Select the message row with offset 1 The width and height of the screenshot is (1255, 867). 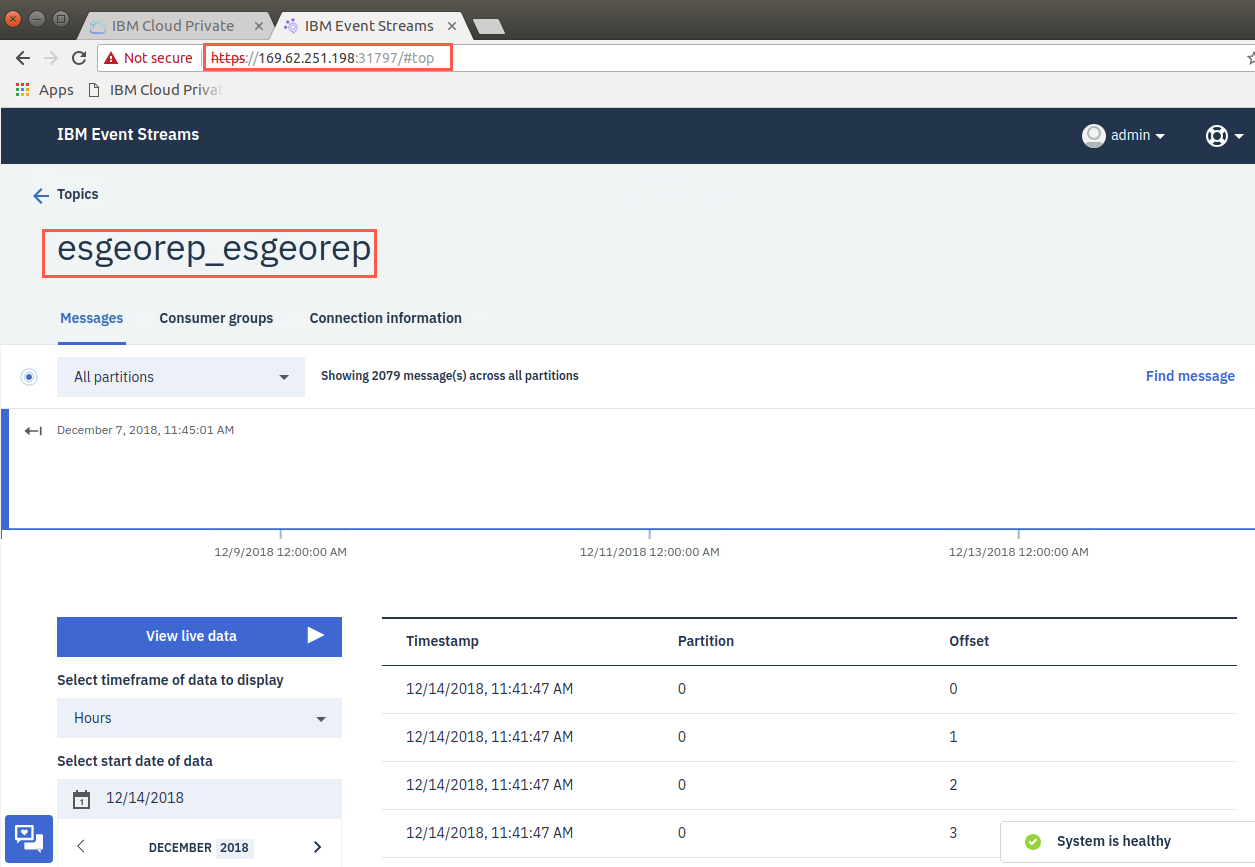click(x=809, y=737)
